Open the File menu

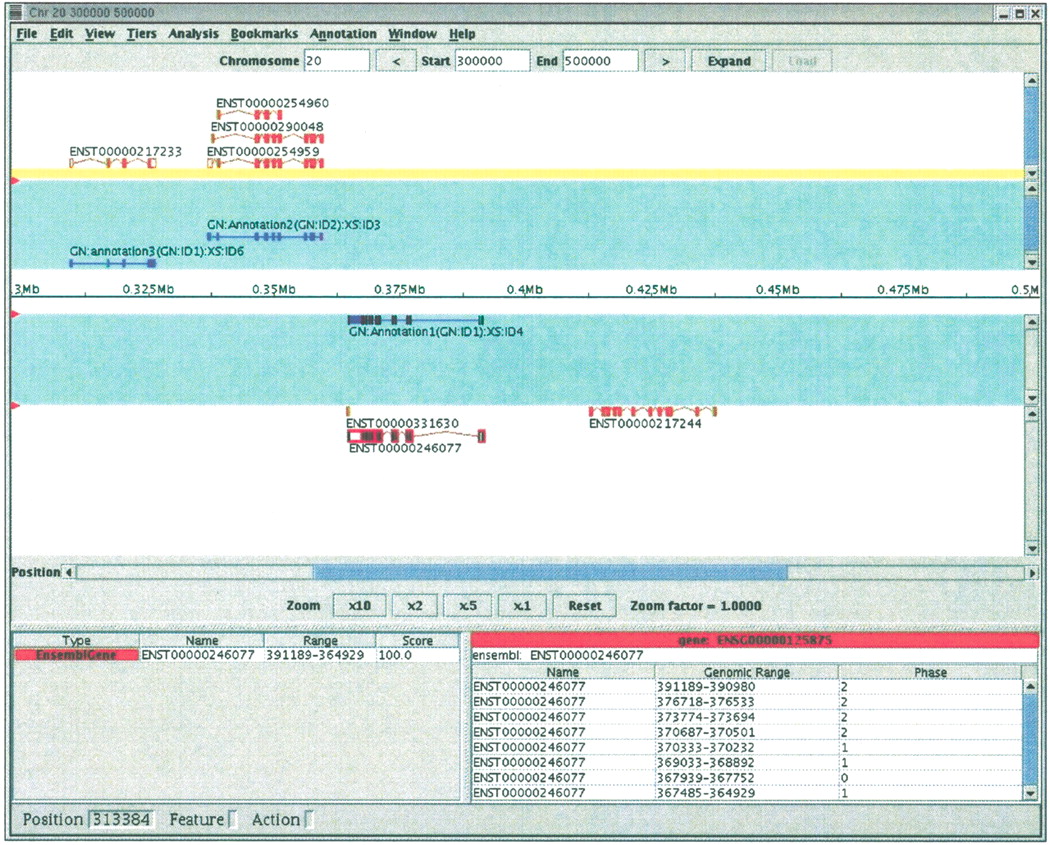pos(27,34)
